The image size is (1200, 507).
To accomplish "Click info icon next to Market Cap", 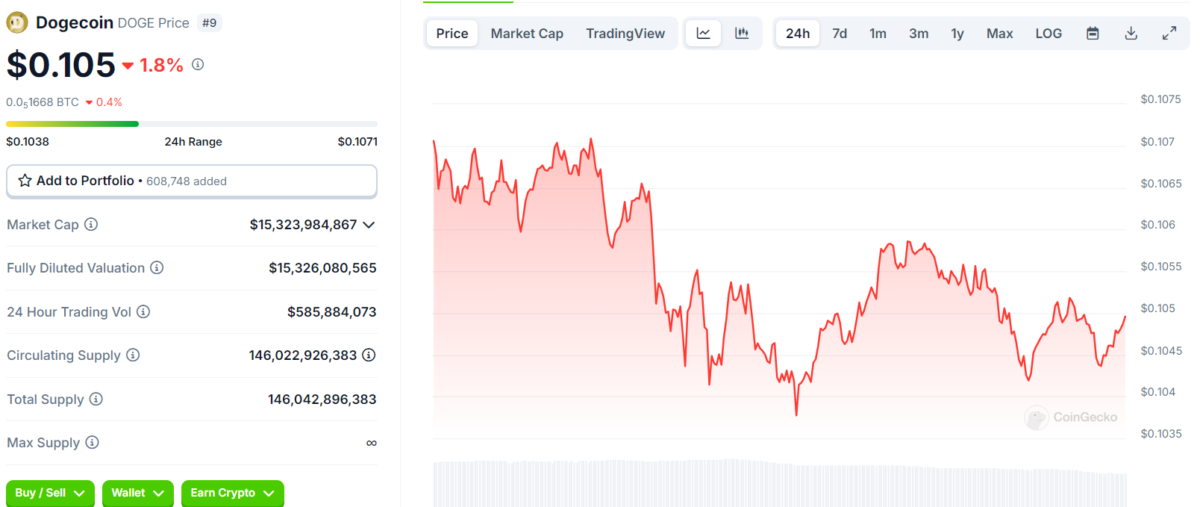I will coord(91,225).
